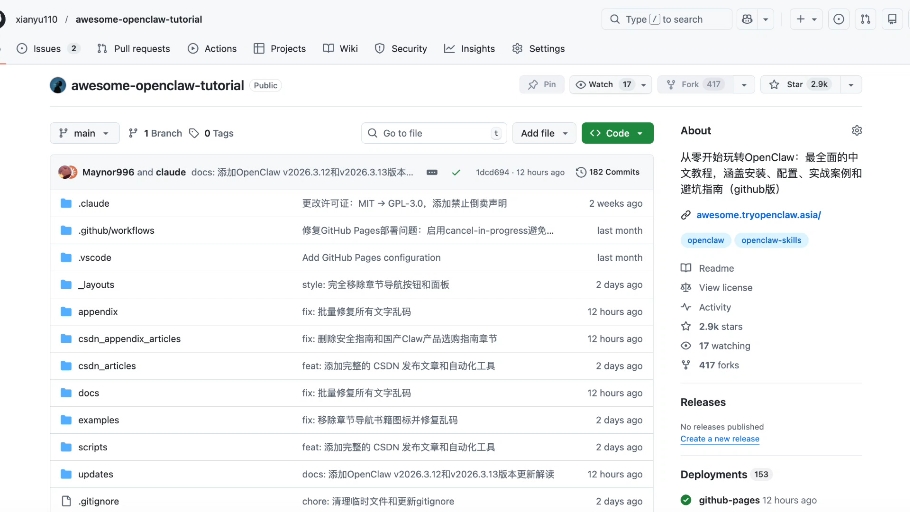Open the .github/workflows folder
Viewport: 910px width, 512px height.
[x=116, y=230]
